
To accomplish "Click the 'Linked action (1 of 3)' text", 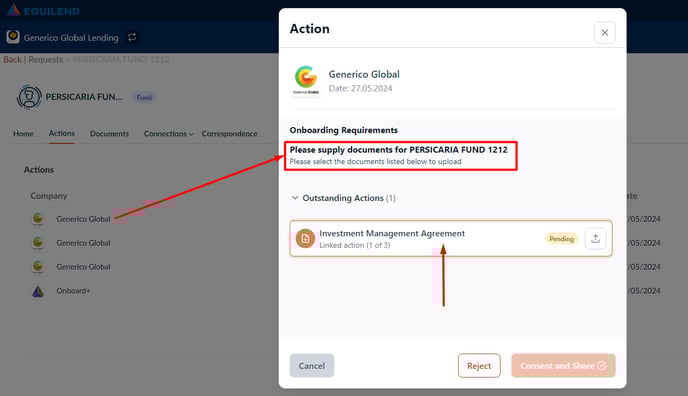I will point(355,245).
